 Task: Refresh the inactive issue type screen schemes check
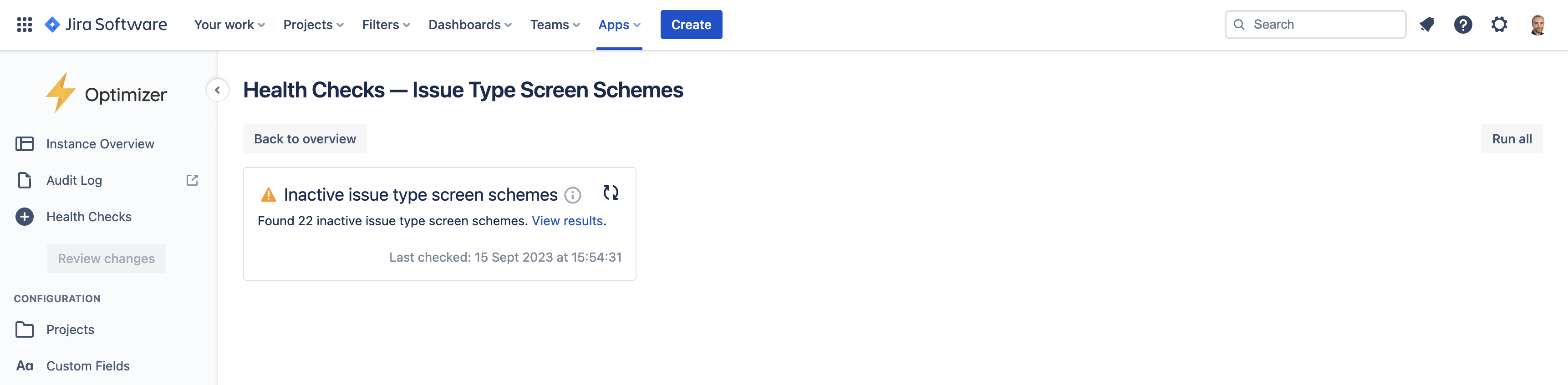(x=611, y=193)
